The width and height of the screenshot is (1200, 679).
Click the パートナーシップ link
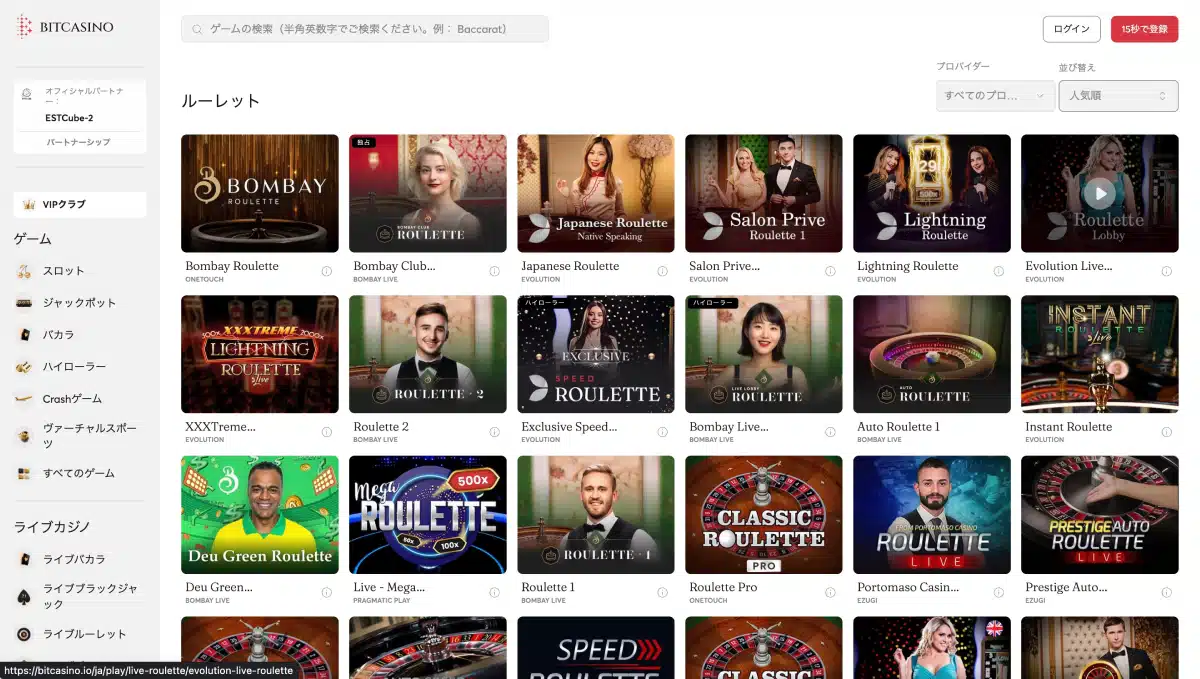tap(79, 142)
